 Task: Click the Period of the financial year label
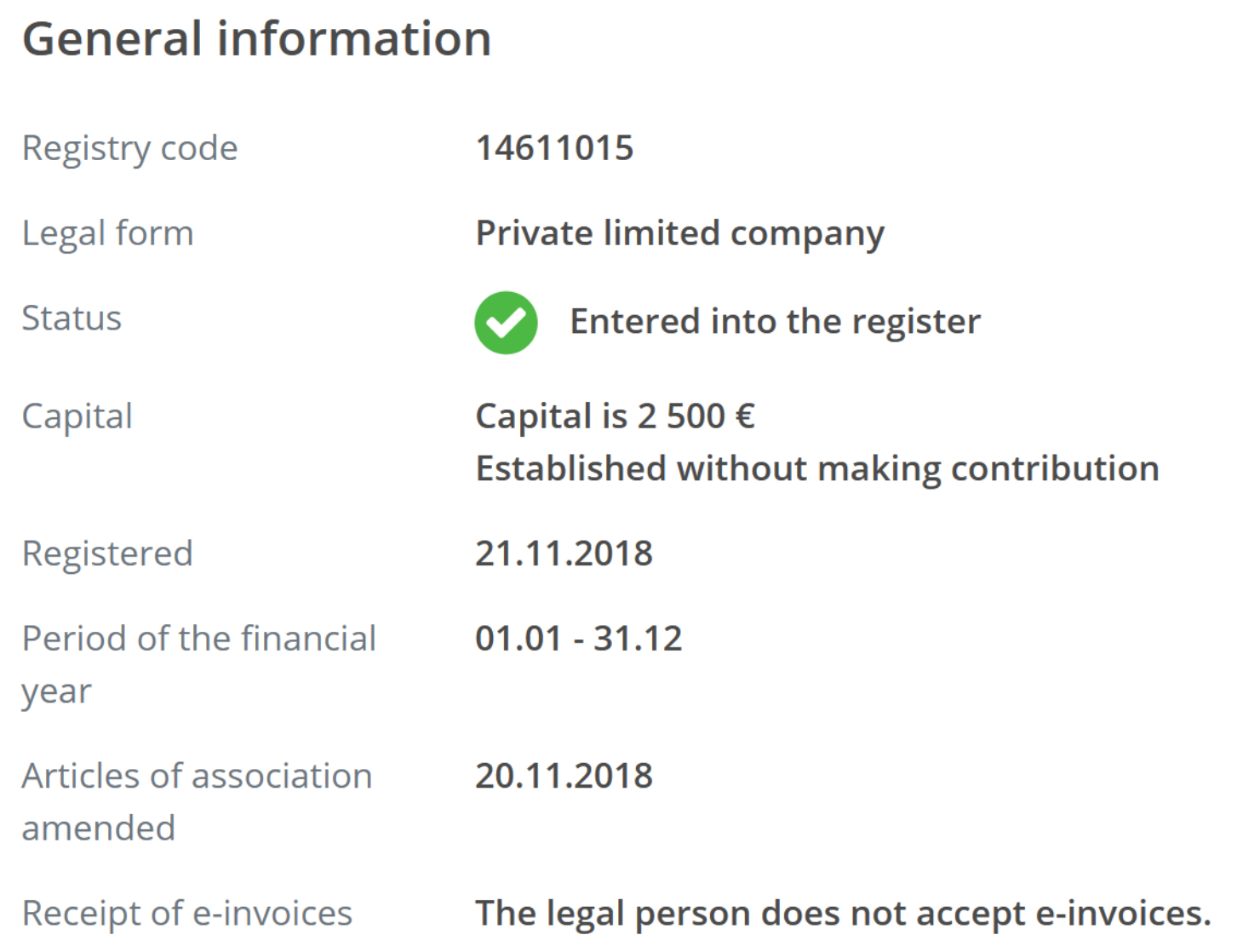click(x=199, y=665)
